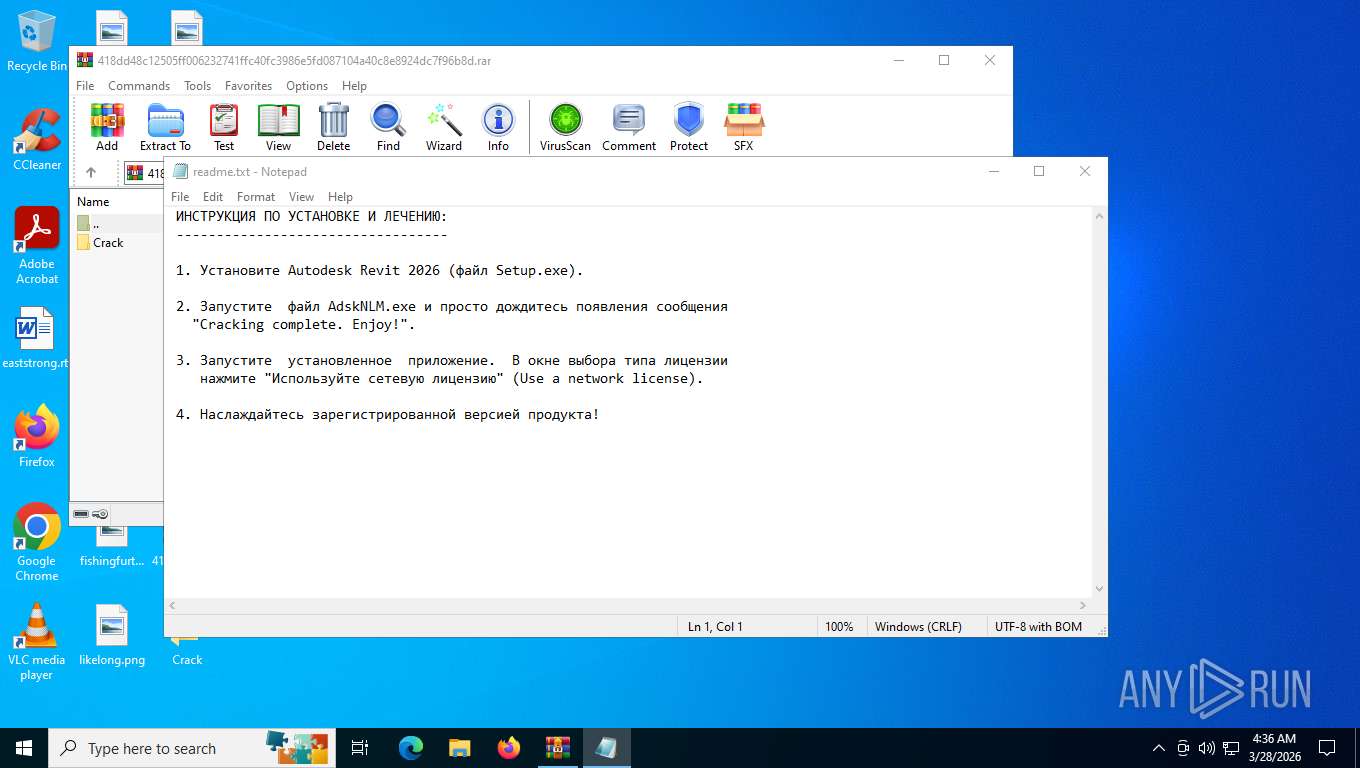Open WinRAR Commands menu
Viewport: 1360px width, 768px height.
pos(139,86)
